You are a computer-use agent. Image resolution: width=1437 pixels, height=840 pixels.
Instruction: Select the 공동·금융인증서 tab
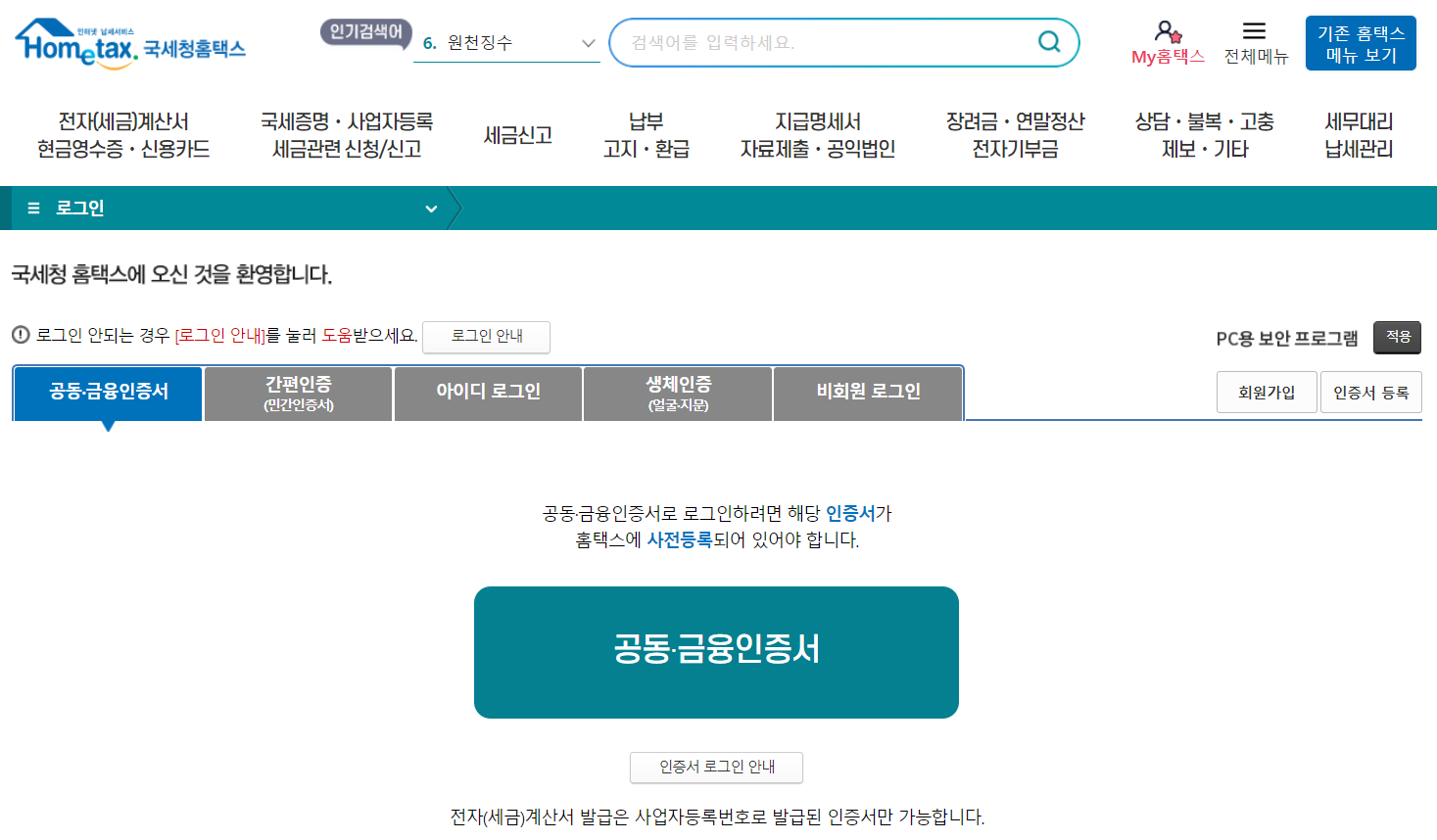108,393
